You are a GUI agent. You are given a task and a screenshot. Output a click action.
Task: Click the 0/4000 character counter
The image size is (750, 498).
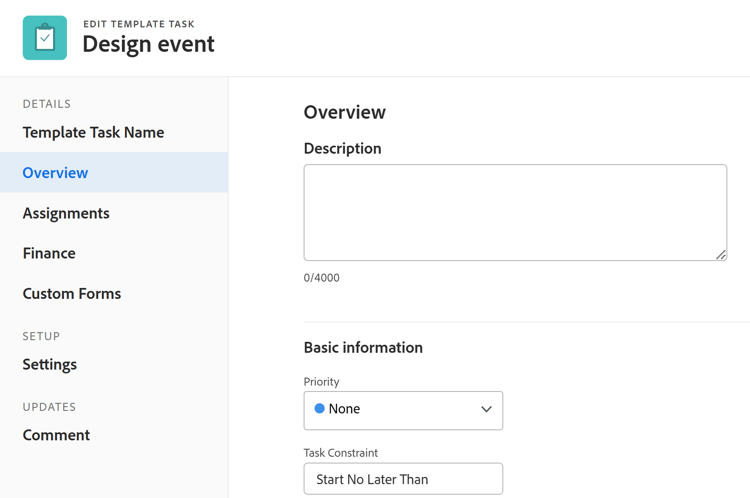pyautogui.click(x=322, y=278)
